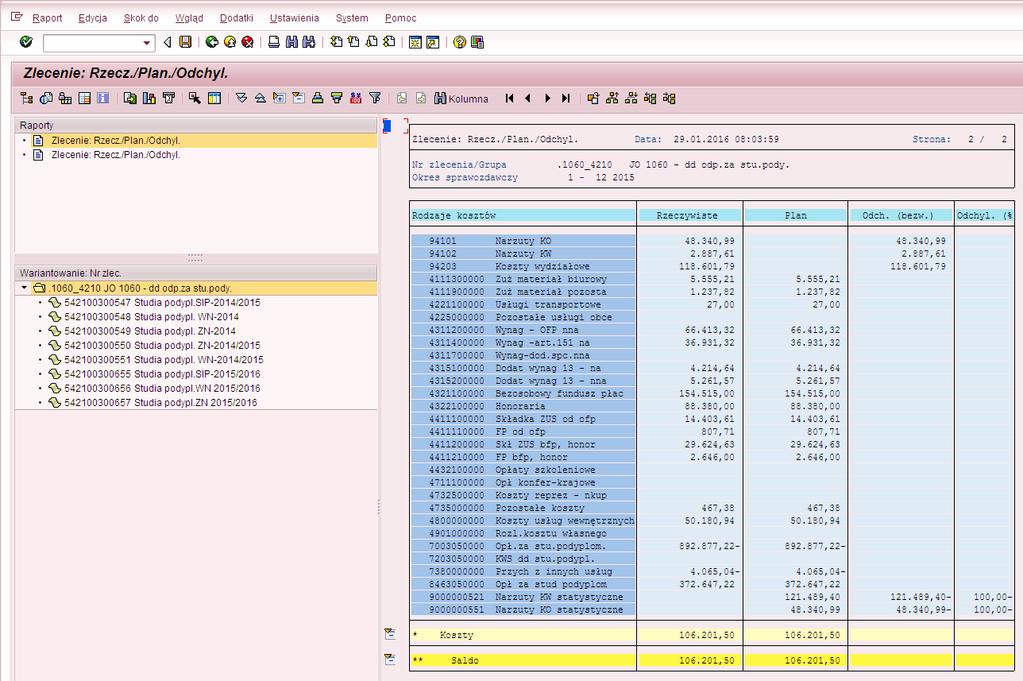The width and height of the screenshot is (1023, 681).
Task: Click the Customize local layout icon
Action: point(477,42)
